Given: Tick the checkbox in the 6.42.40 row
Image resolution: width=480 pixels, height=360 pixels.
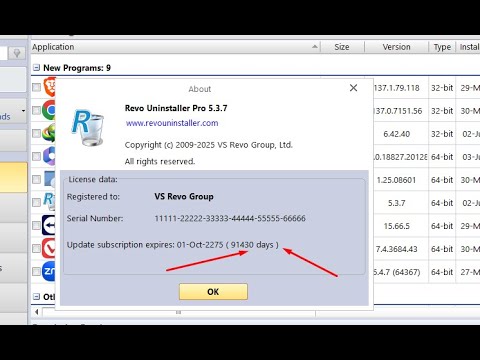Looking at the screenshot, I should pyautogui.click(x=36, y=133).
